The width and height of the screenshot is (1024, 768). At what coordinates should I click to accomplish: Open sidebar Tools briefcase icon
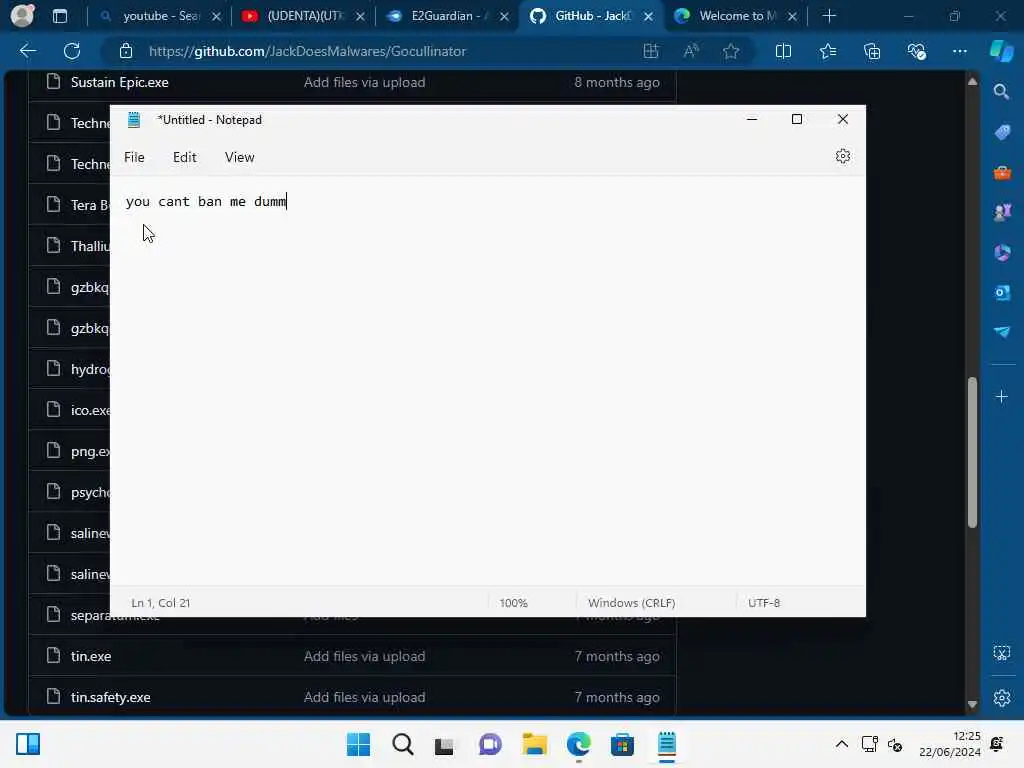1002,172
